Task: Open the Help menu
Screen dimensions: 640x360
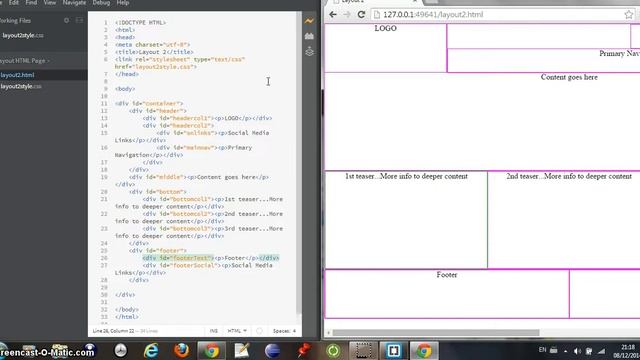Action: [x=123, y=3]
